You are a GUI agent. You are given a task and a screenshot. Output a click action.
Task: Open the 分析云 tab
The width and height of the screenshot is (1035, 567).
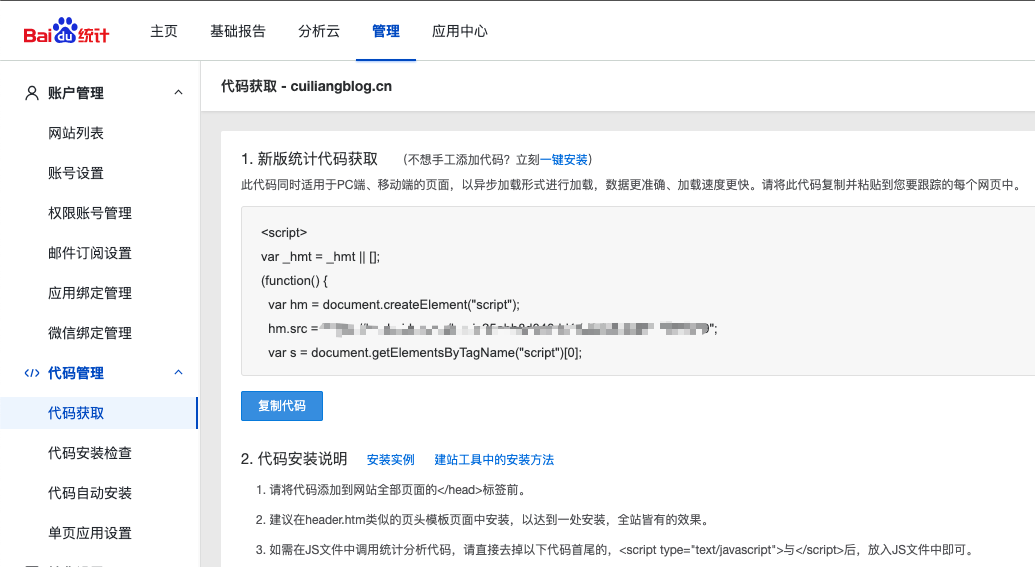pyautogui.click(x=319, y=31)
